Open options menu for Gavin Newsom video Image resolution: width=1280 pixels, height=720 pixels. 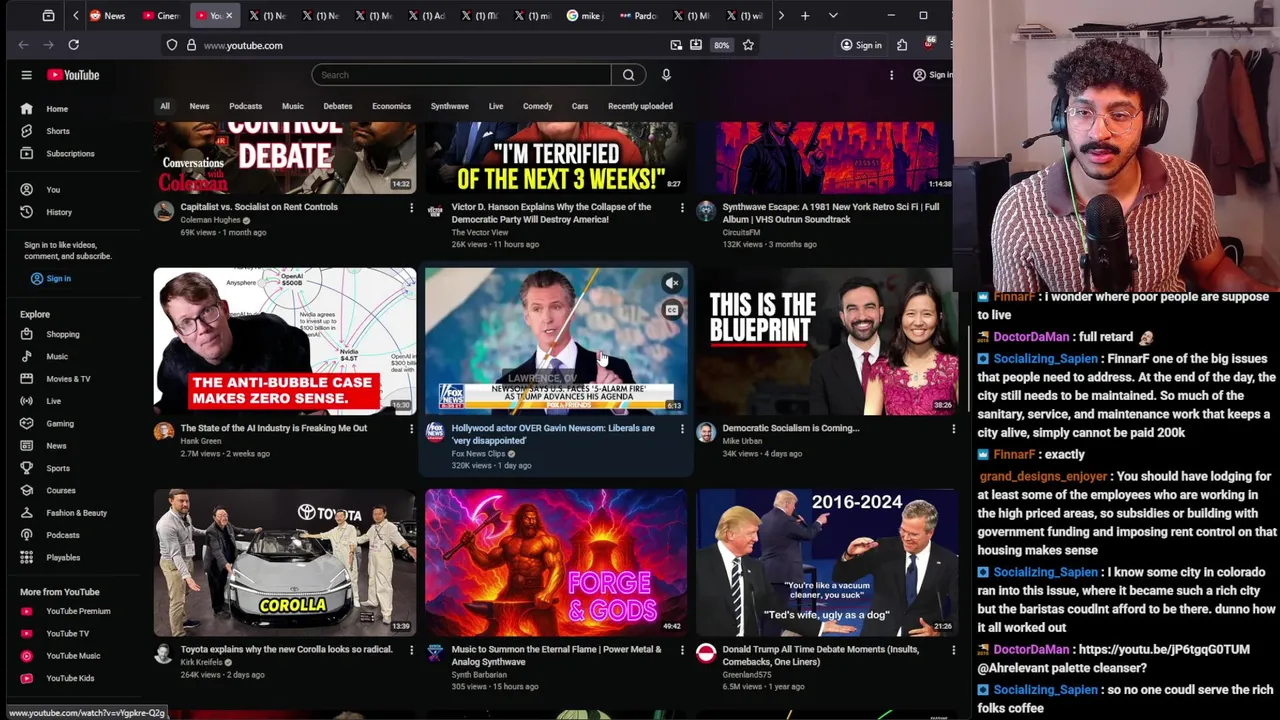(682, 429)
